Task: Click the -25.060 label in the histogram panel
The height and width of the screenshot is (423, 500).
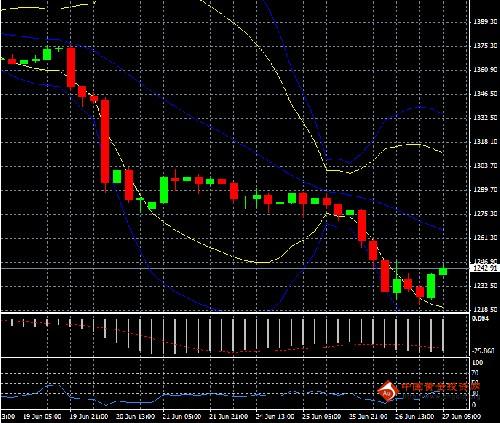Action: [x=483, y=351]
